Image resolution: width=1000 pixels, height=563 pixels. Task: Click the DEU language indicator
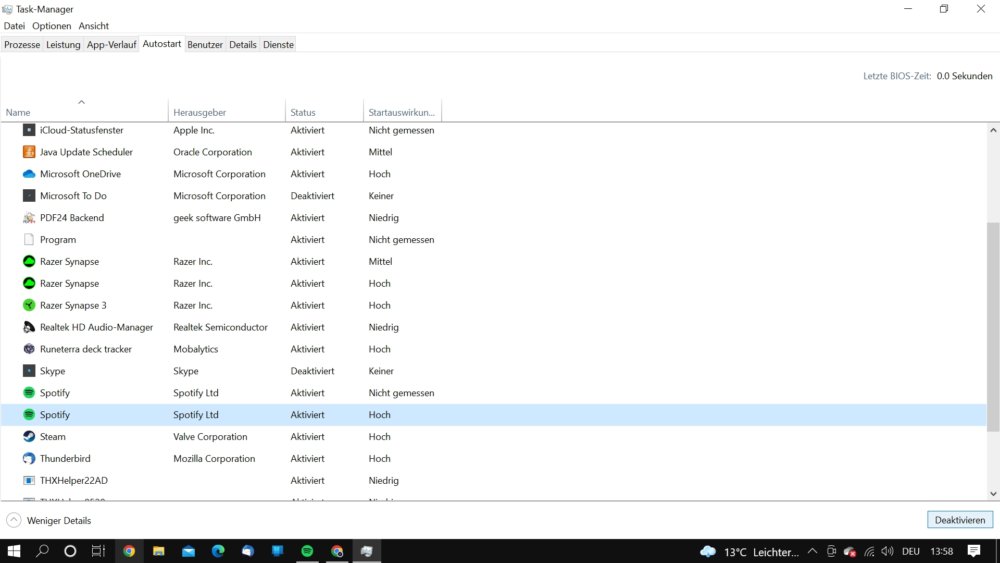[911, 552]
